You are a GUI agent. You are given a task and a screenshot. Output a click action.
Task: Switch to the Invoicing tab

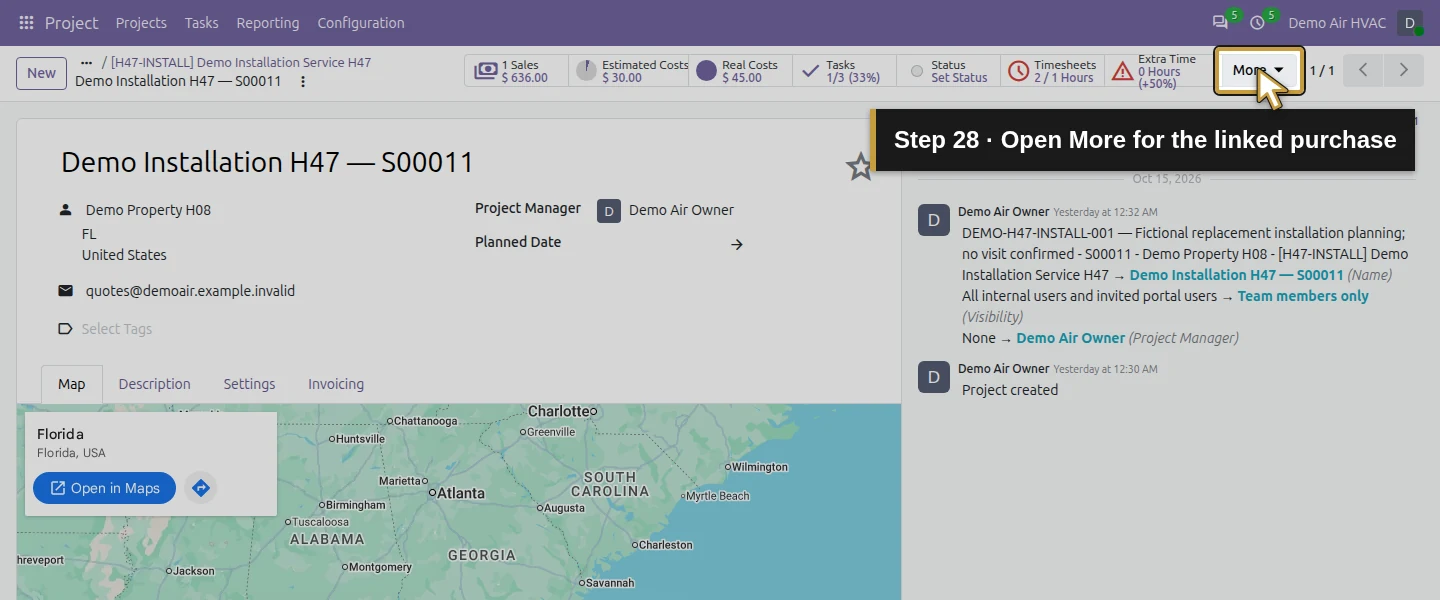[x=336, y=384]
